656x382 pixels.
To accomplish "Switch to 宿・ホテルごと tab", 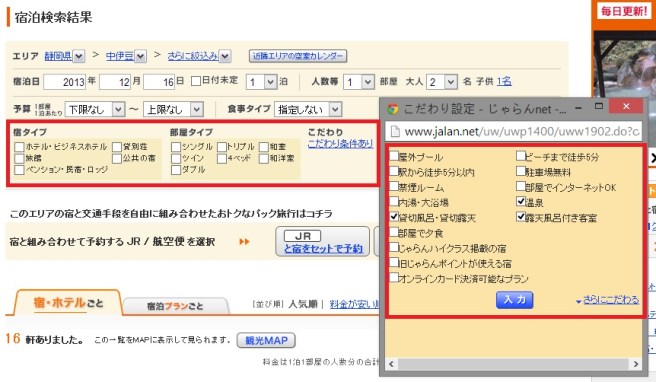I will (68, 302).
